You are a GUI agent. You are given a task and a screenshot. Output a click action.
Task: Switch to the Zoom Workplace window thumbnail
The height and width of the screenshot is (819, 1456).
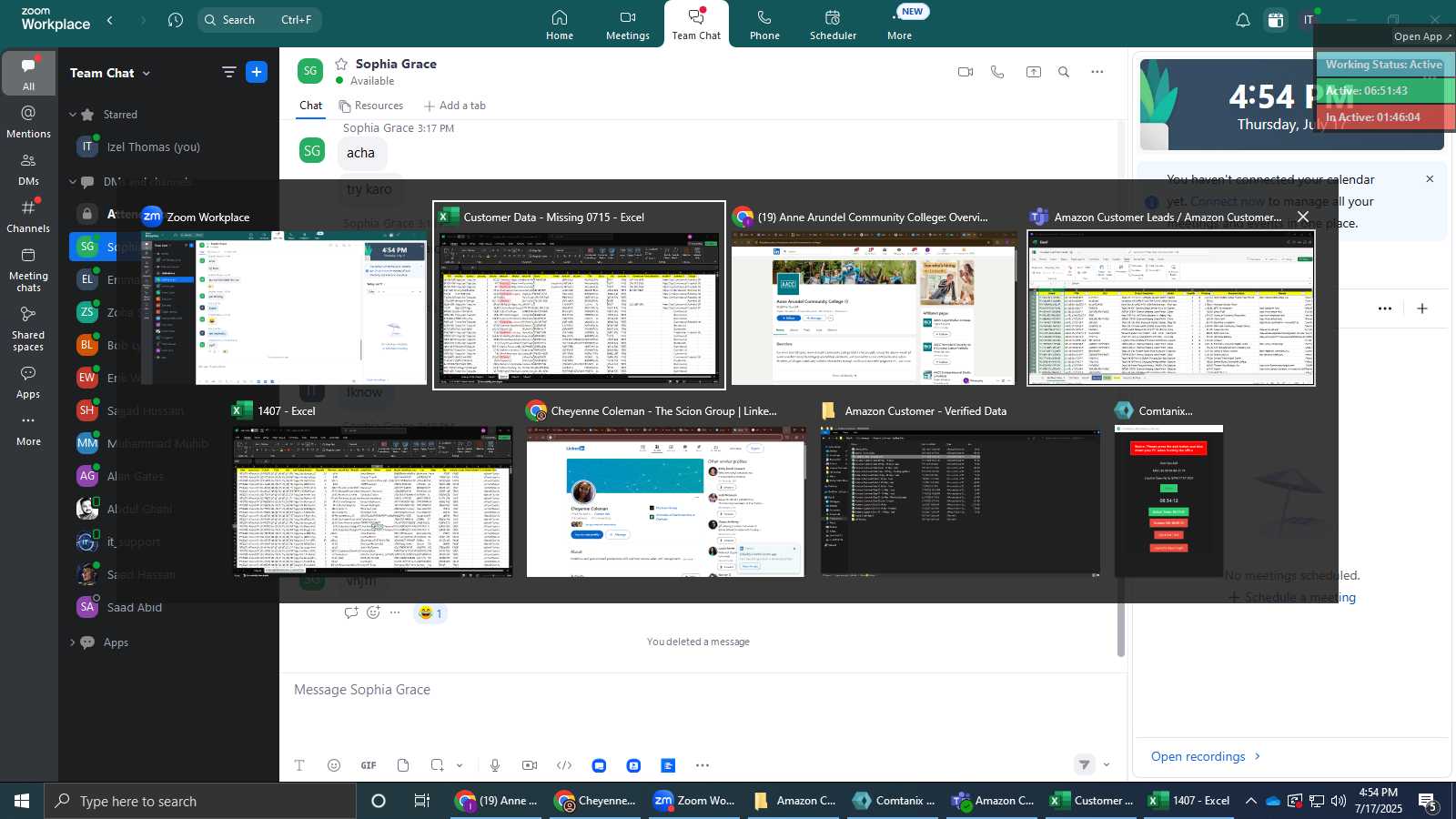(x=284, y=295)
